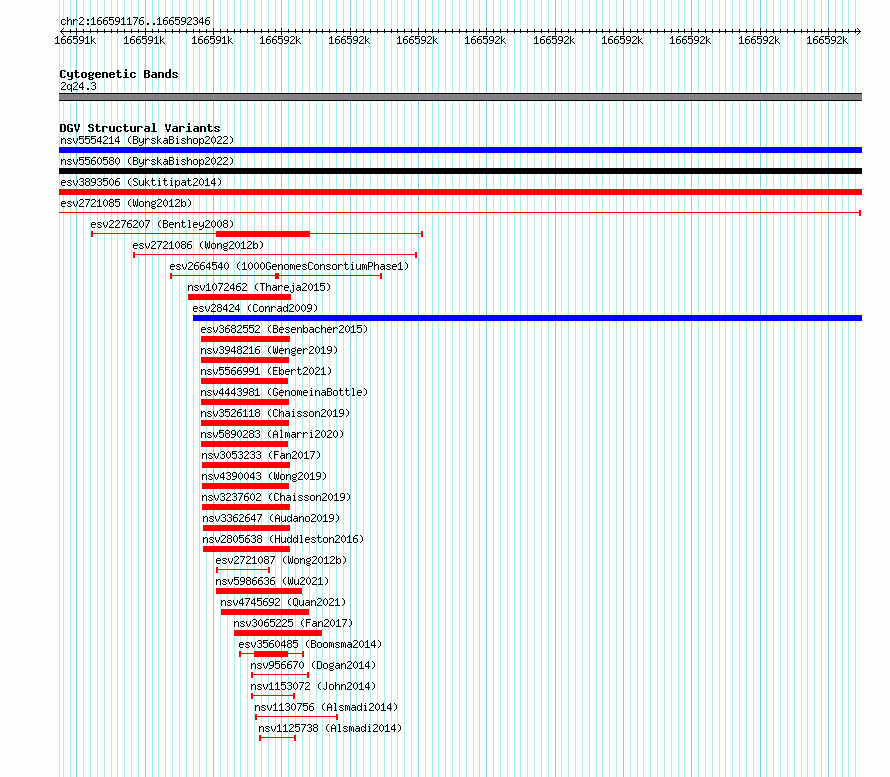Open esv3893506 (Suktitipat2014) variant label
Screen dimensions: 890x777
141,182
